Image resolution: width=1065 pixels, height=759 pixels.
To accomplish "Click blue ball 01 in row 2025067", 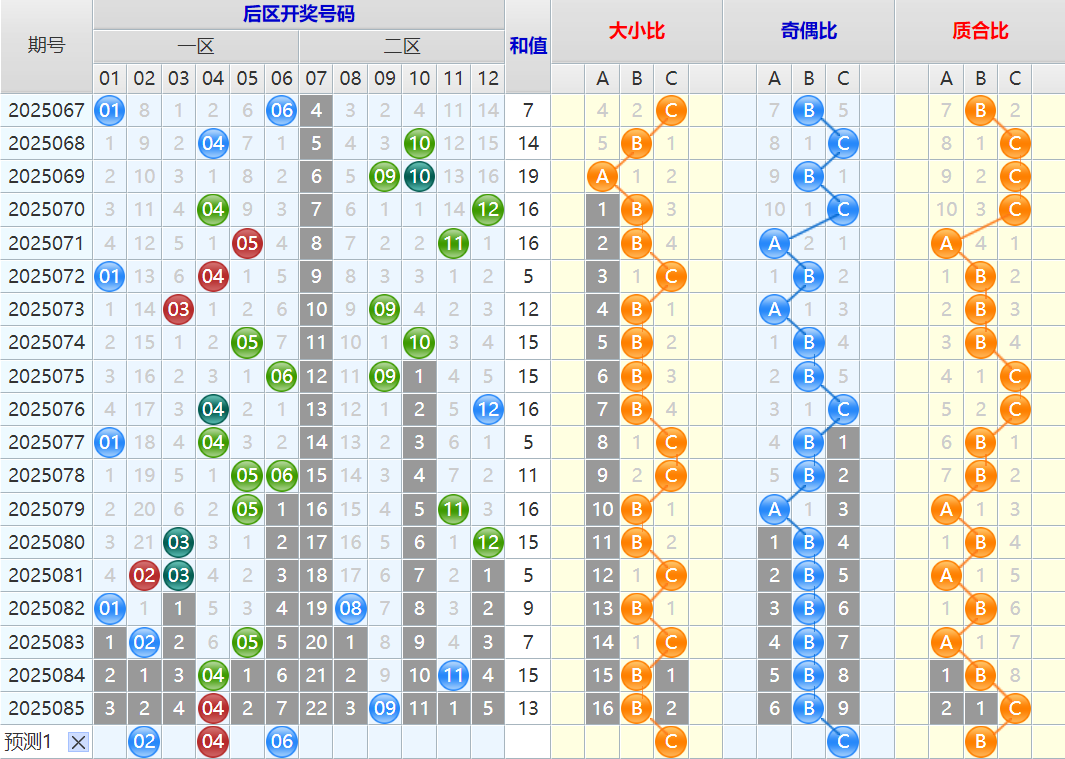I will (x=109, y=110).
